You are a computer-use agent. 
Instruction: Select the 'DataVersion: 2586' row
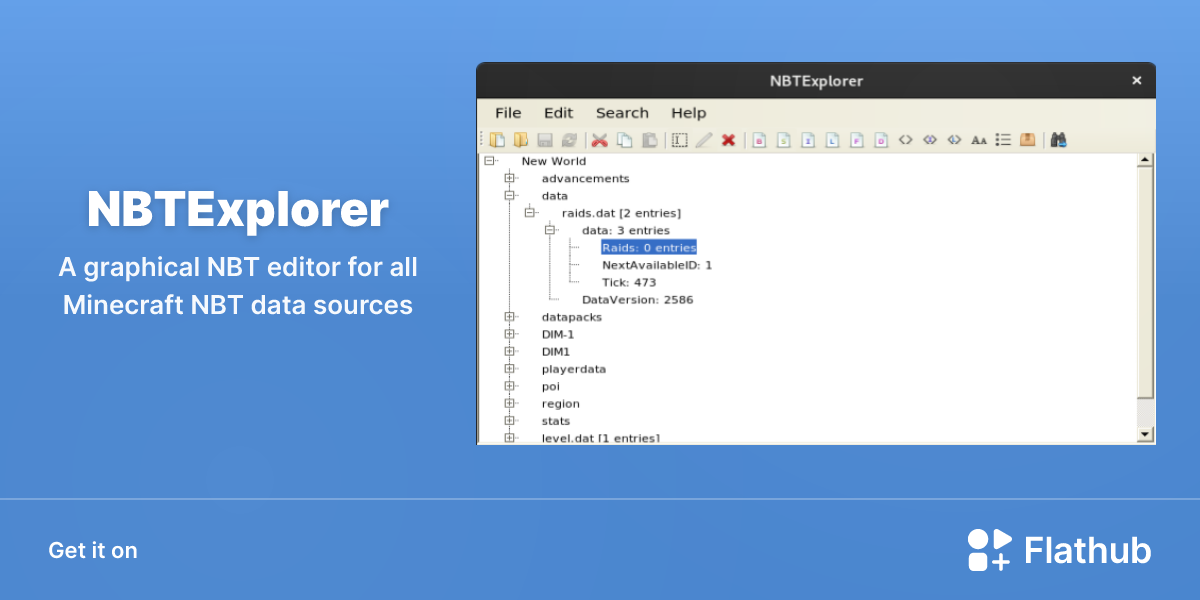pos(637,299)
